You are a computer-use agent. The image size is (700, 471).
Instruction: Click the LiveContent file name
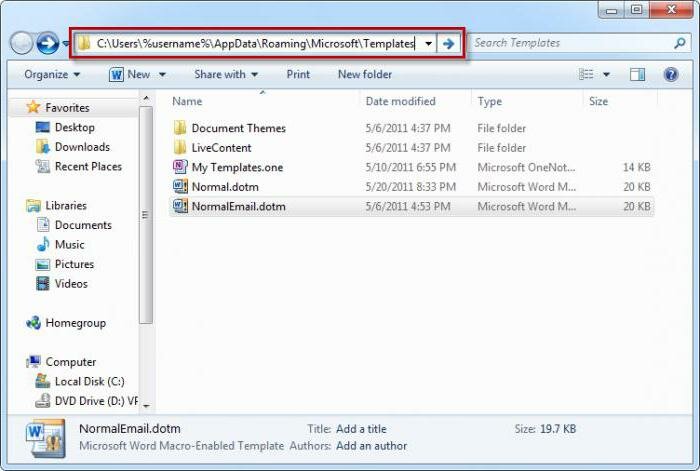(x=221, y=148)
